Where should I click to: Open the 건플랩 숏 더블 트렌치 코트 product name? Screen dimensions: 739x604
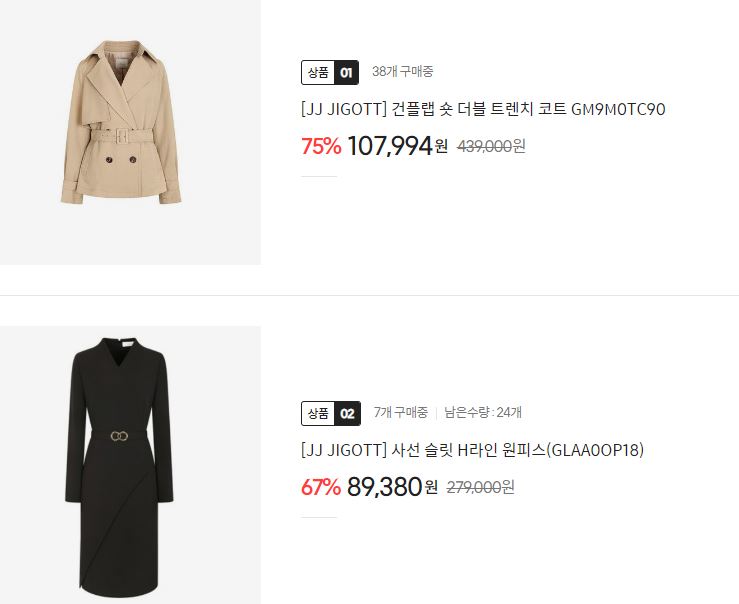(479, 109)
